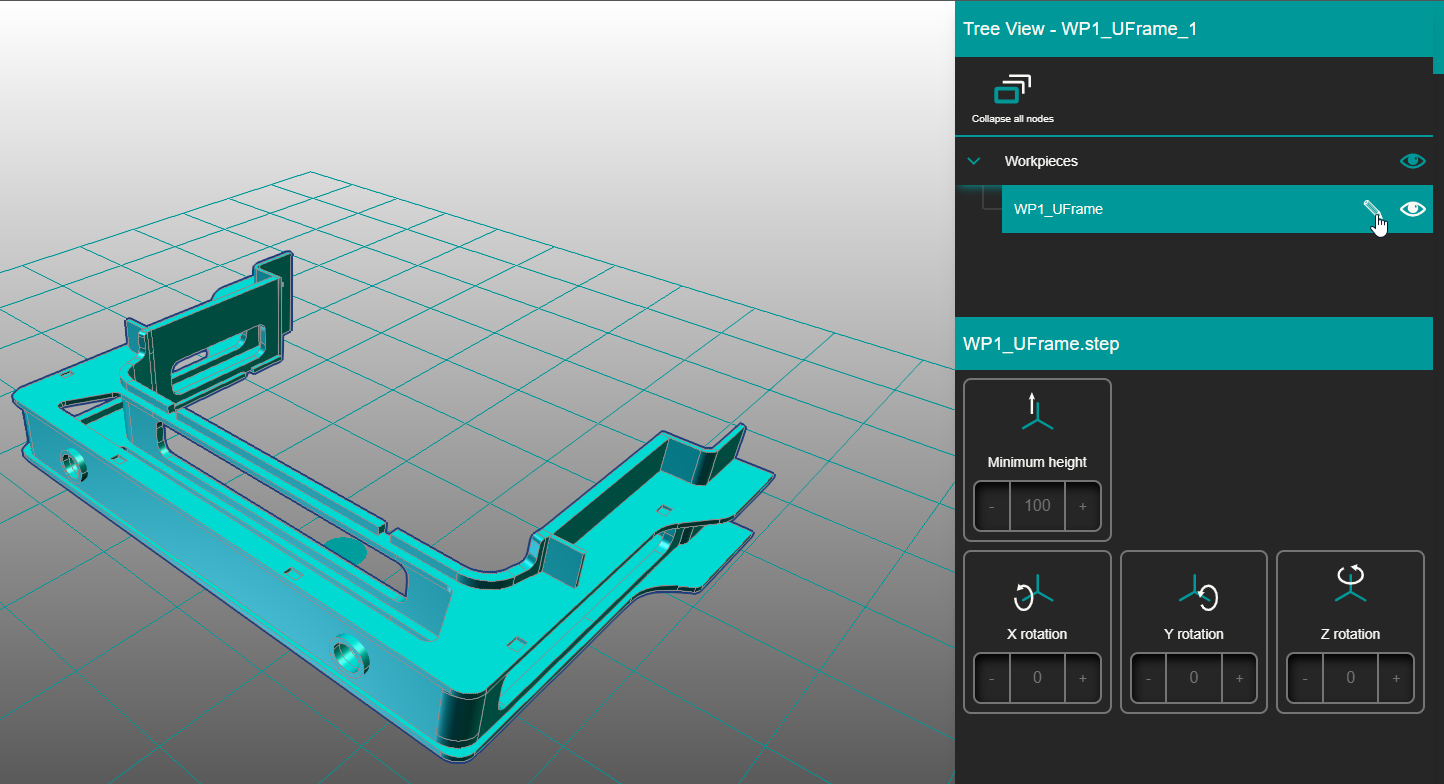The height and width of the screenshot is (784, 1444).
Task: Click the Z rotation icon
Action: click(1352, 584)
